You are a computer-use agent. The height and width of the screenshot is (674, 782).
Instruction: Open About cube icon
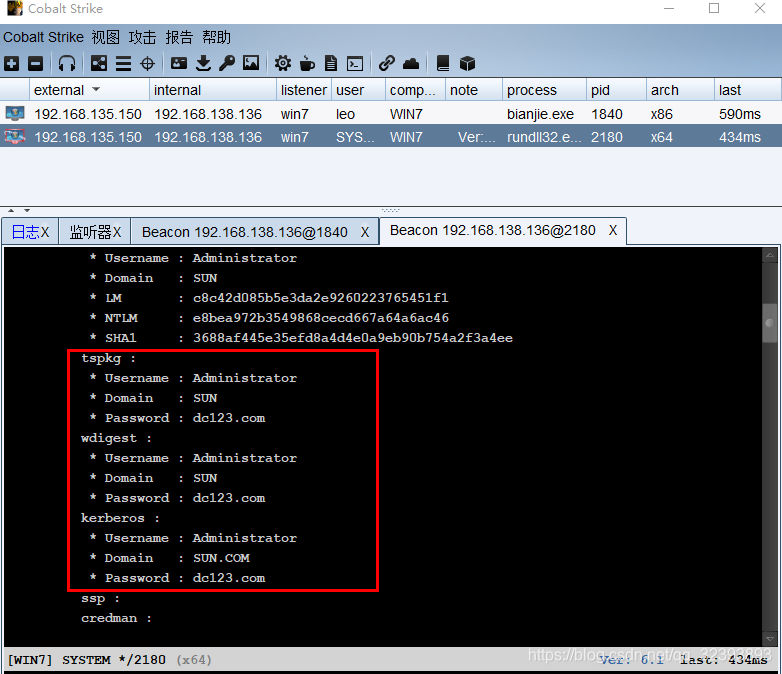point(467,63)
